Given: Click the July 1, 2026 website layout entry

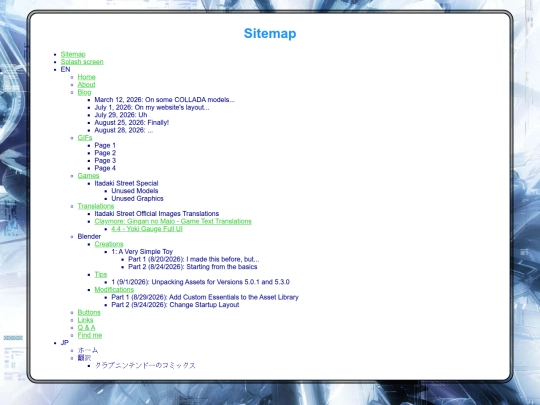Looking at the screenshot, I should 152,107.
